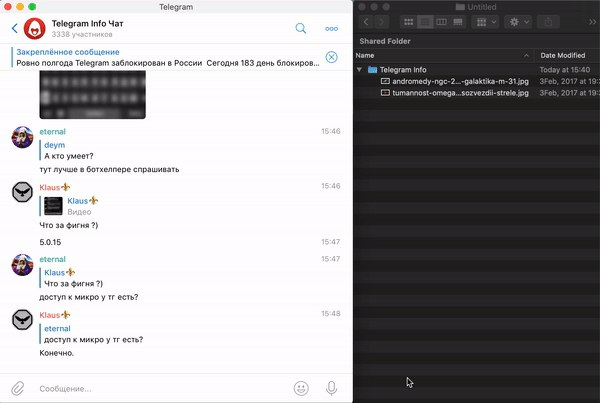Open the quoted Видео thumbnail
This screenshot has width=600, height=403.
point(53,206)
